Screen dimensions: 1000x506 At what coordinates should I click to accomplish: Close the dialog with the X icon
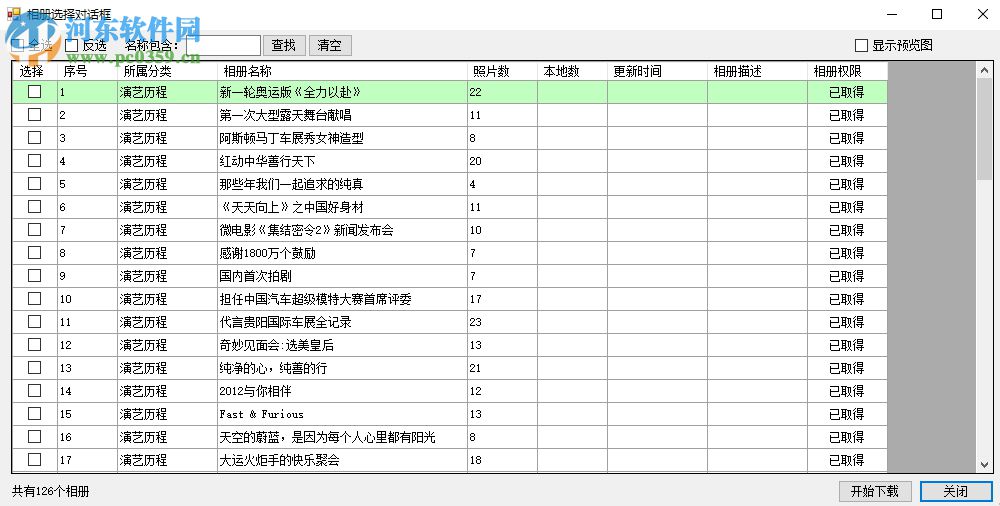[983, 14]
